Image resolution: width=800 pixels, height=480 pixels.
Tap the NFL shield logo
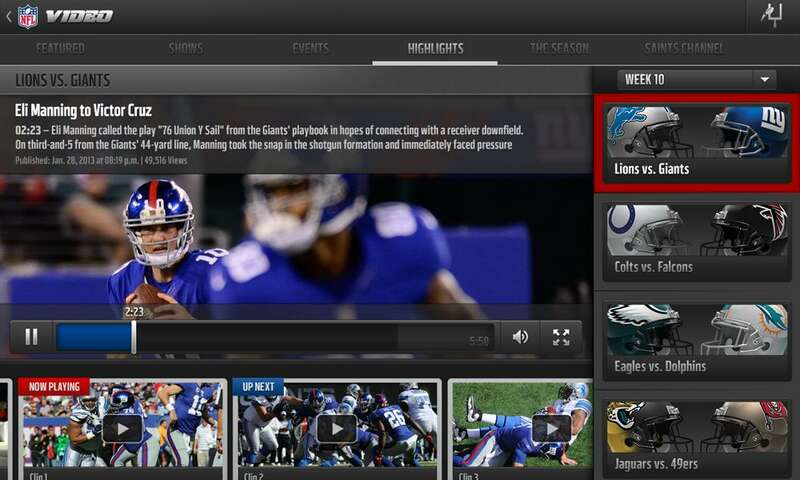tap(28, 15)
